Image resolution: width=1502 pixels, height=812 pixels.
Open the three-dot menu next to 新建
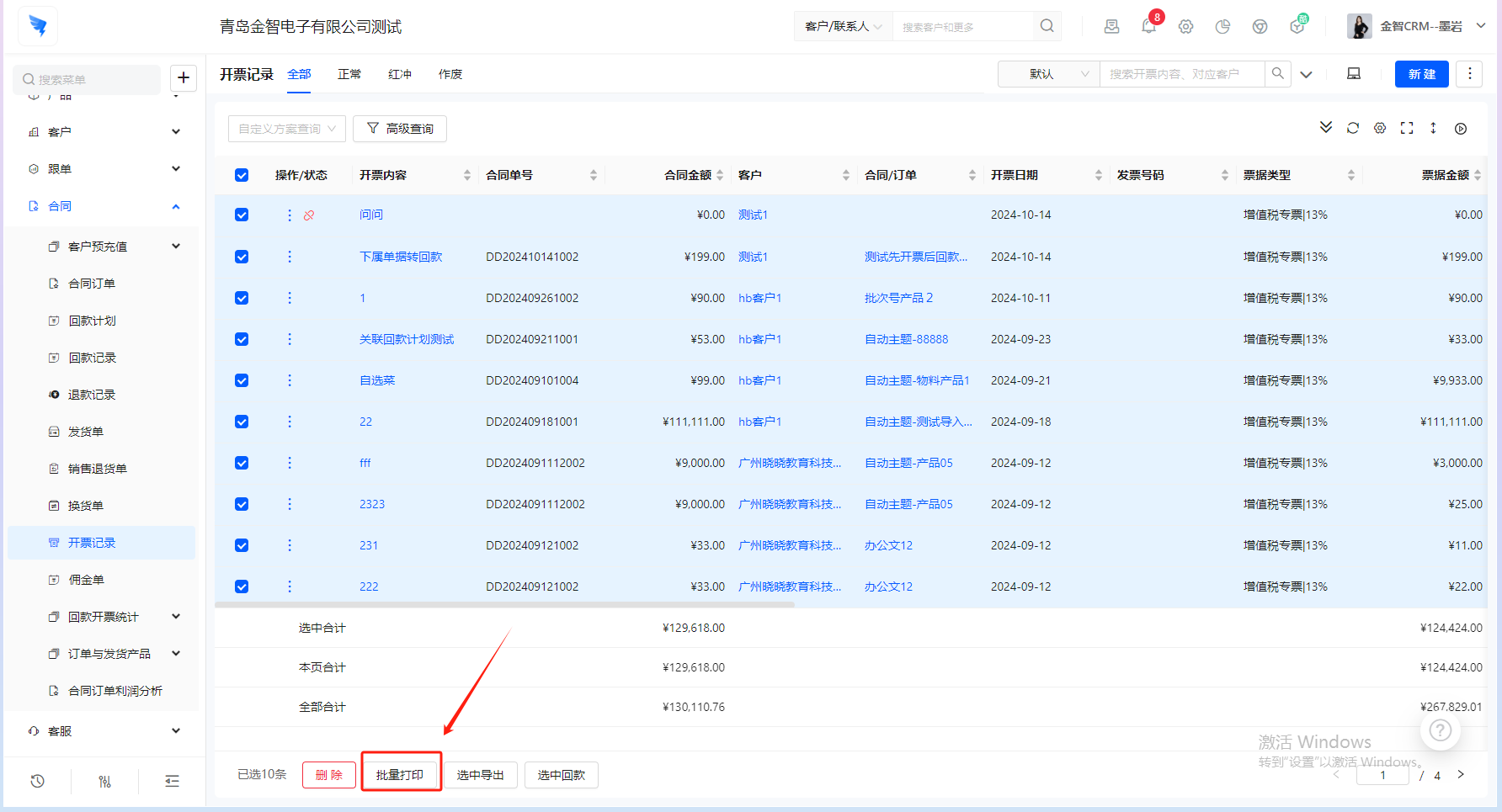point(1469,74)
